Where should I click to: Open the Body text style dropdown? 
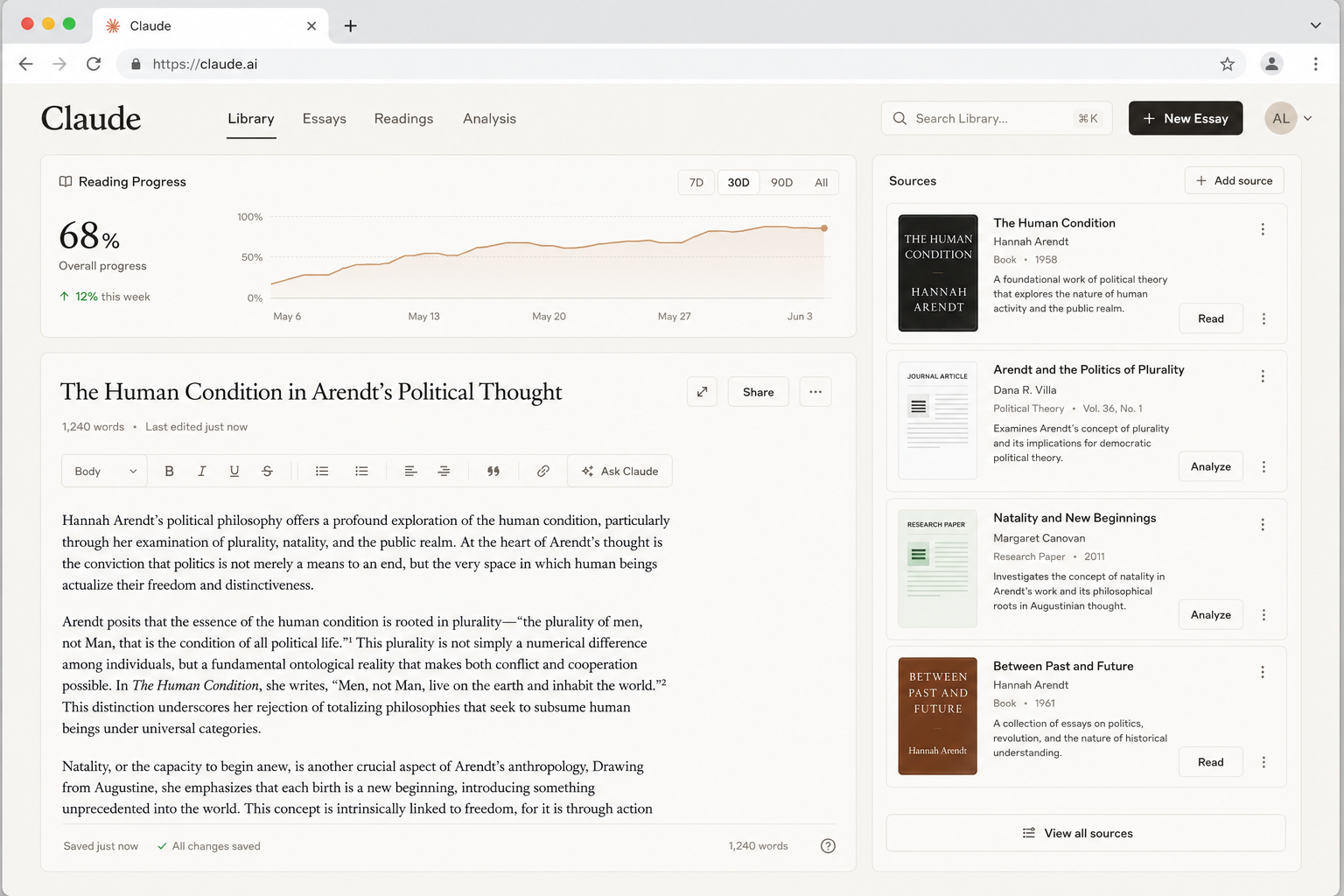click(105, 471)
